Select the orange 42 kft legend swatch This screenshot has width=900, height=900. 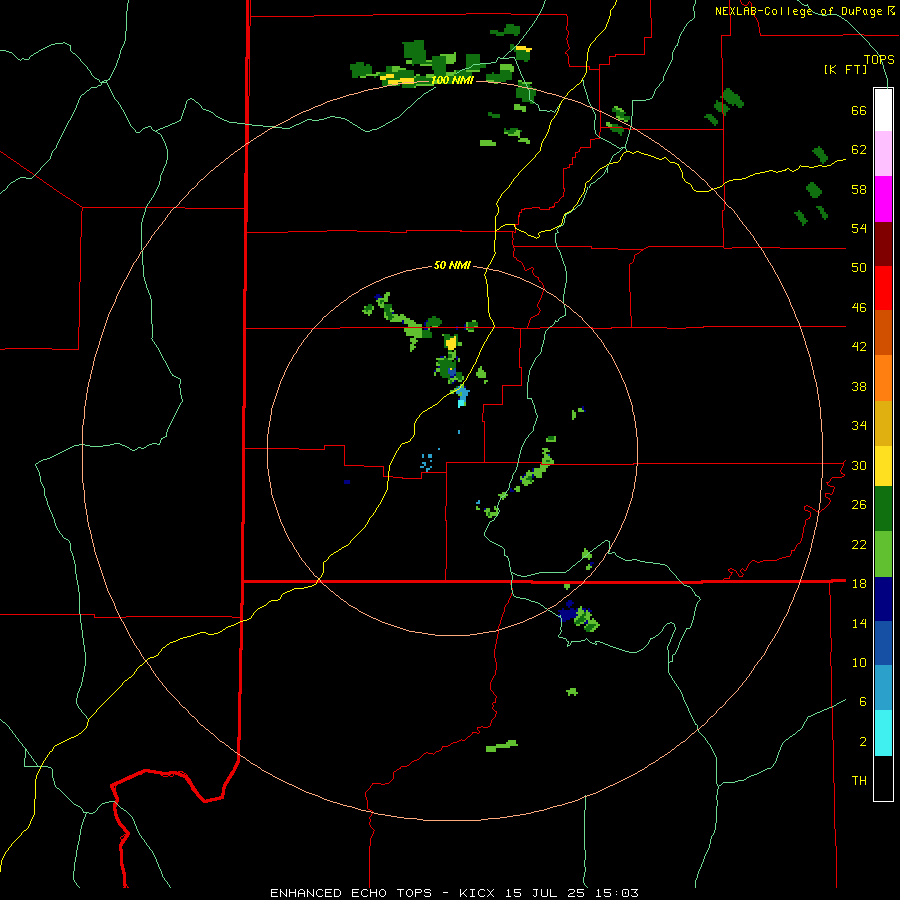883,378
